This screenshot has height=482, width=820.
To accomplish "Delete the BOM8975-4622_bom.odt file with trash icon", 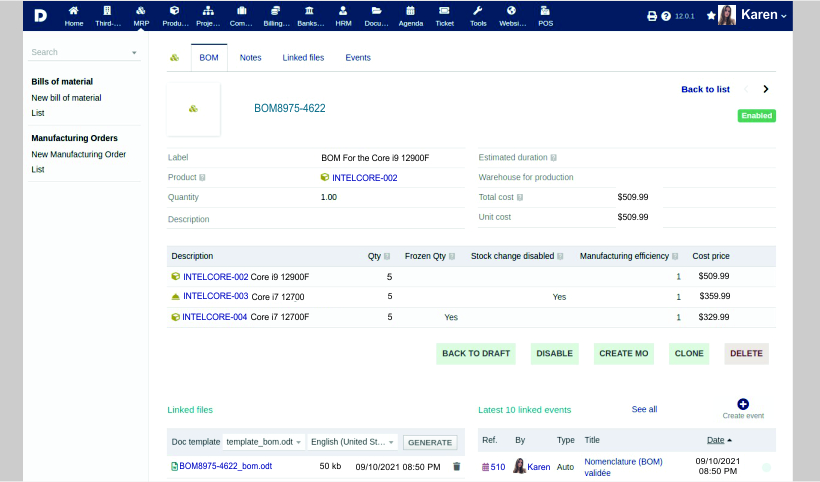I will 457,466.
